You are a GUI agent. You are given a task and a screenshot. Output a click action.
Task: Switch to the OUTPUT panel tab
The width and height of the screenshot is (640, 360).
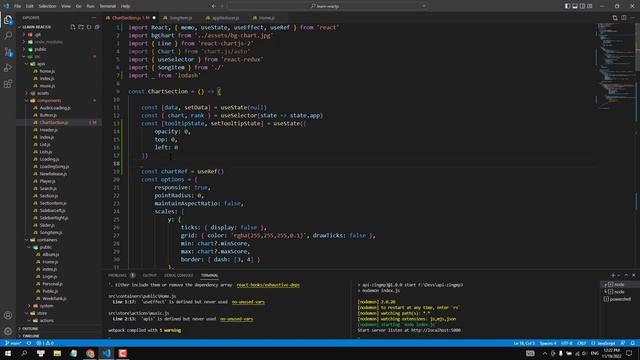pyautogui.click(x=149, y=276)
